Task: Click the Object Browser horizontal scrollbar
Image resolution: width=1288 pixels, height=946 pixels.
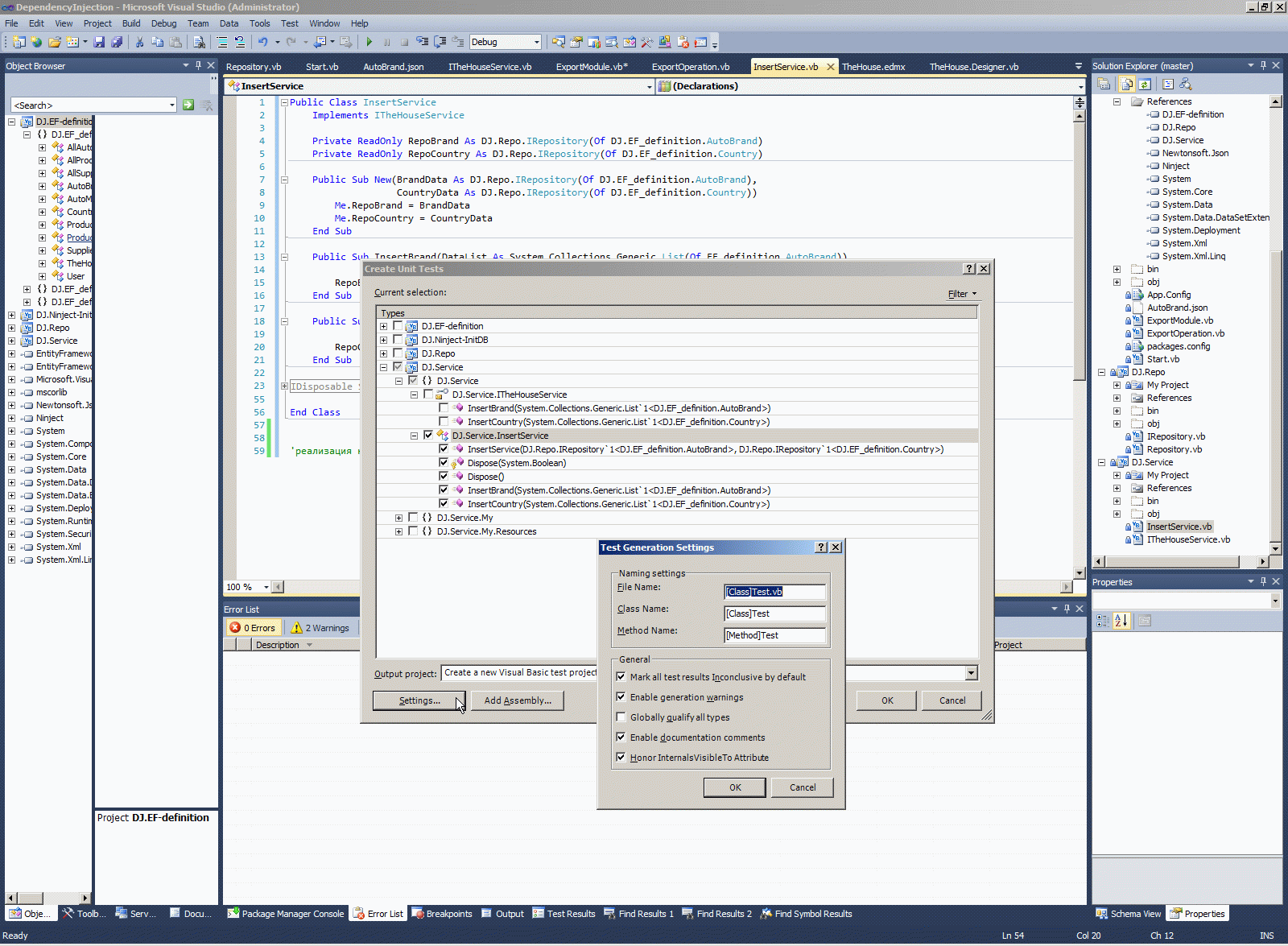Action: click(x=48, y=898)
